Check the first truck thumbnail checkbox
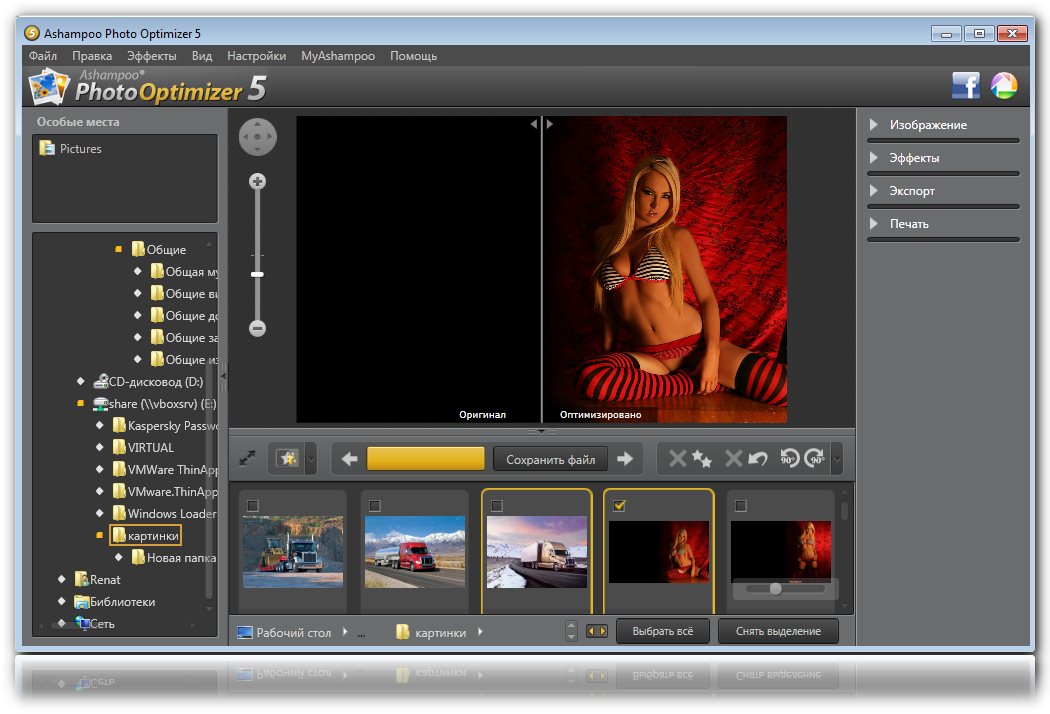Image resolution: width=1050 pixels, height=714 pixels. pos(253,506)
